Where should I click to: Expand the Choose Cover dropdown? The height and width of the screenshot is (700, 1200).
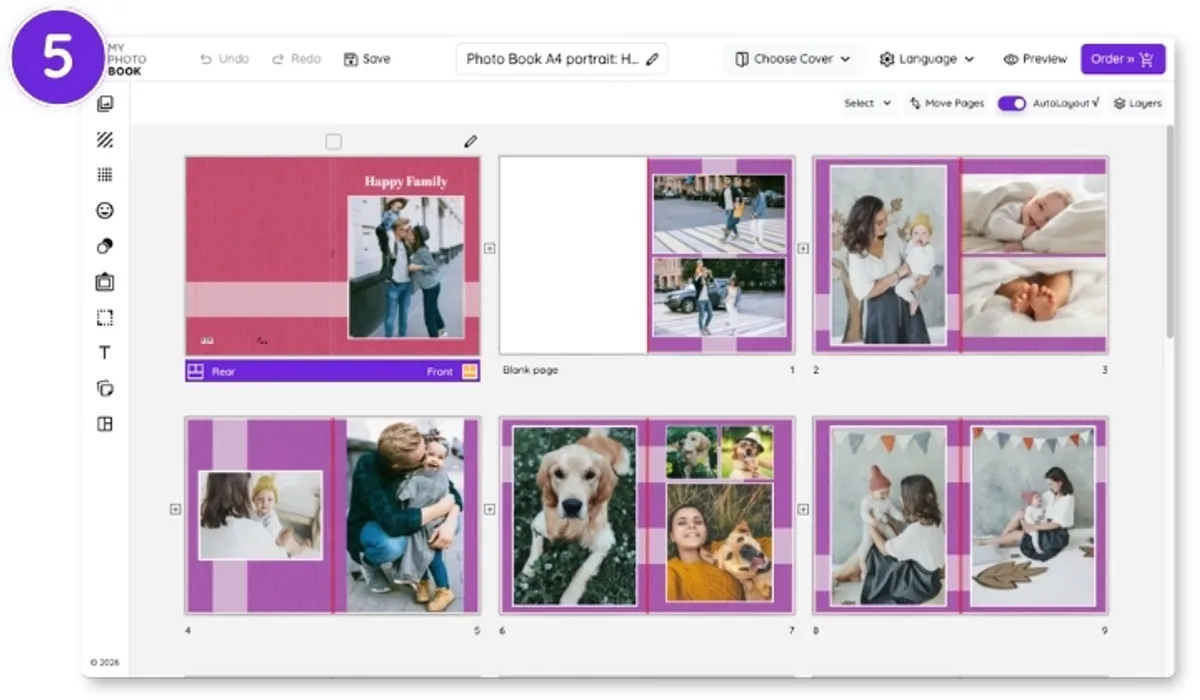coord(792,59)
